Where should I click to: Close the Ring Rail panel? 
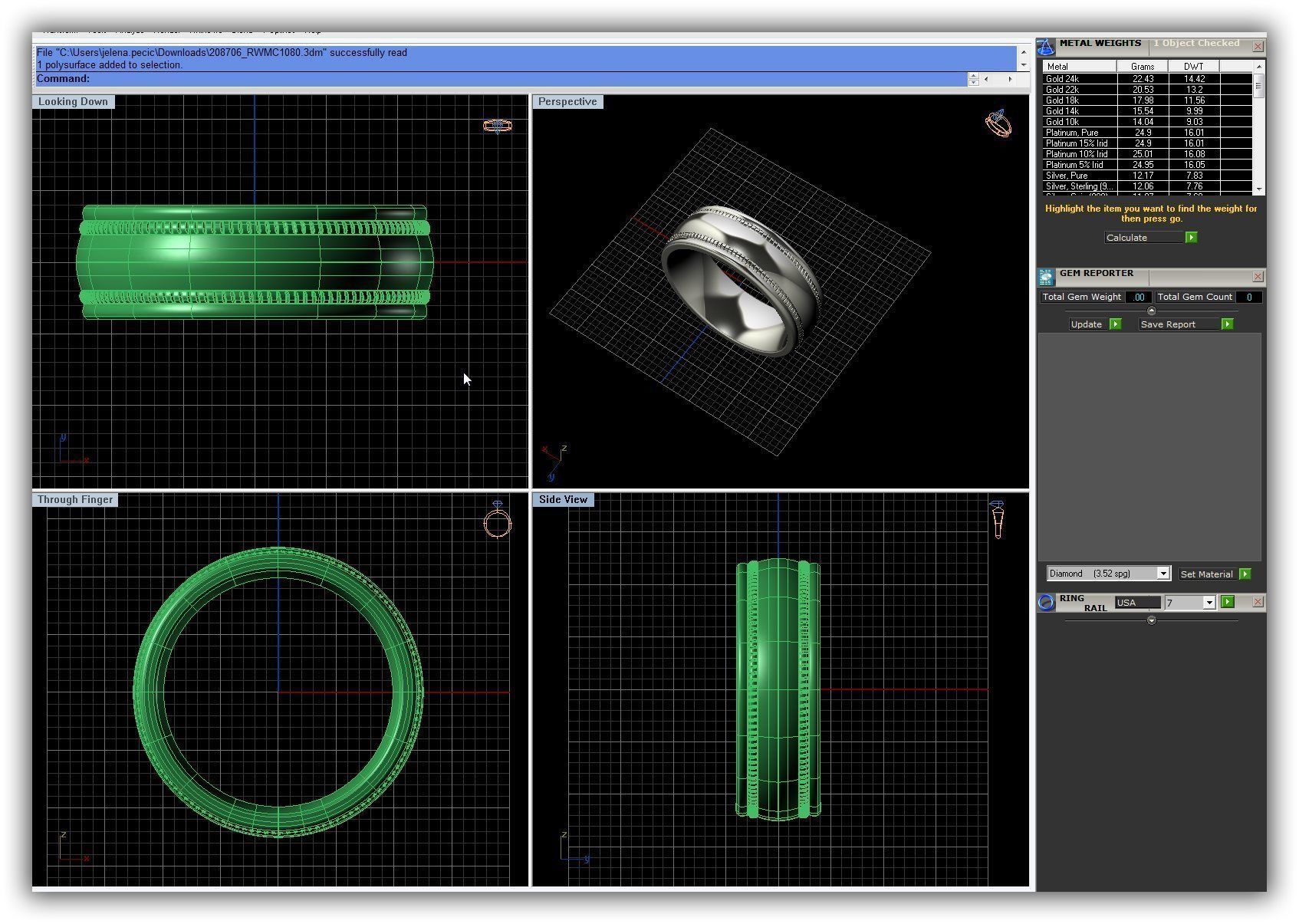pos(1258,602)
